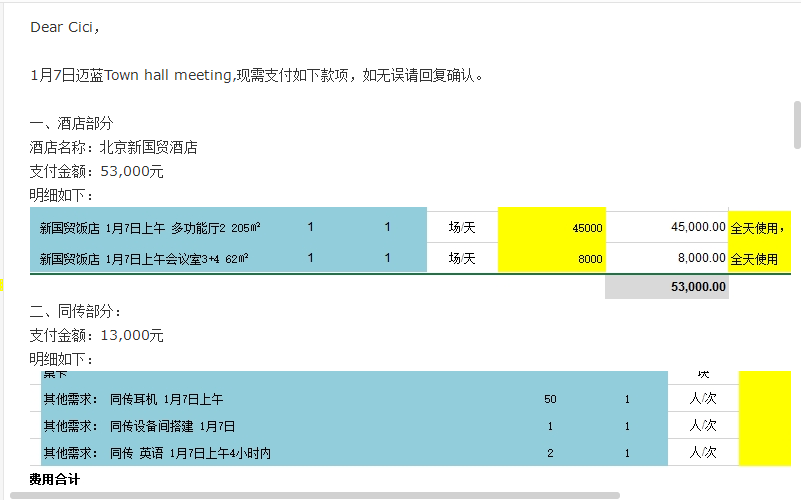
Task: Click the 同传 英语 4小时内 cell
Action: pos(190,453)
